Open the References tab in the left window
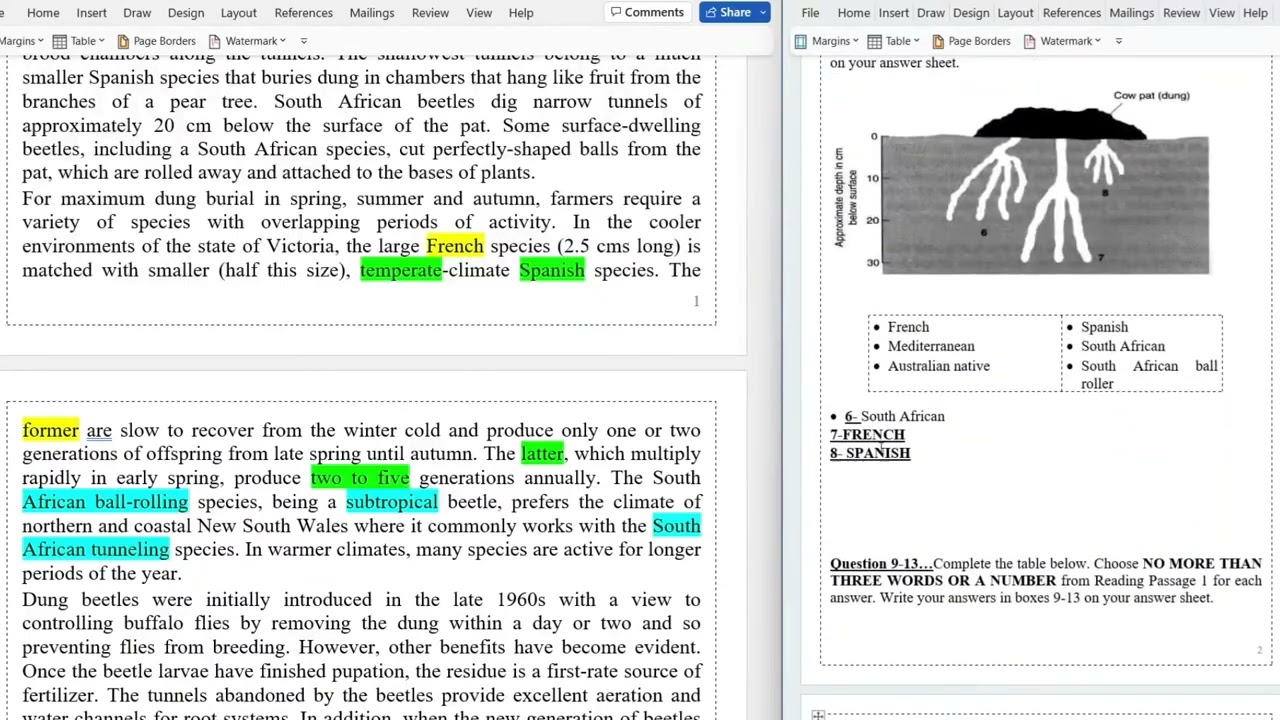Viewport: 1280px width, 720px height. (x=303, y=12)
